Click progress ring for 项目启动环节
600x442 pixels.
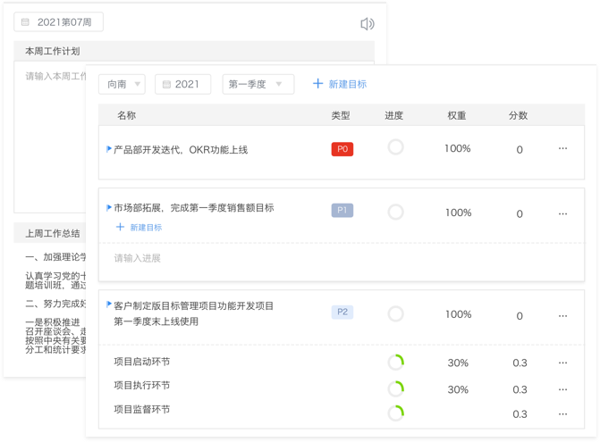tap(395, 362)
